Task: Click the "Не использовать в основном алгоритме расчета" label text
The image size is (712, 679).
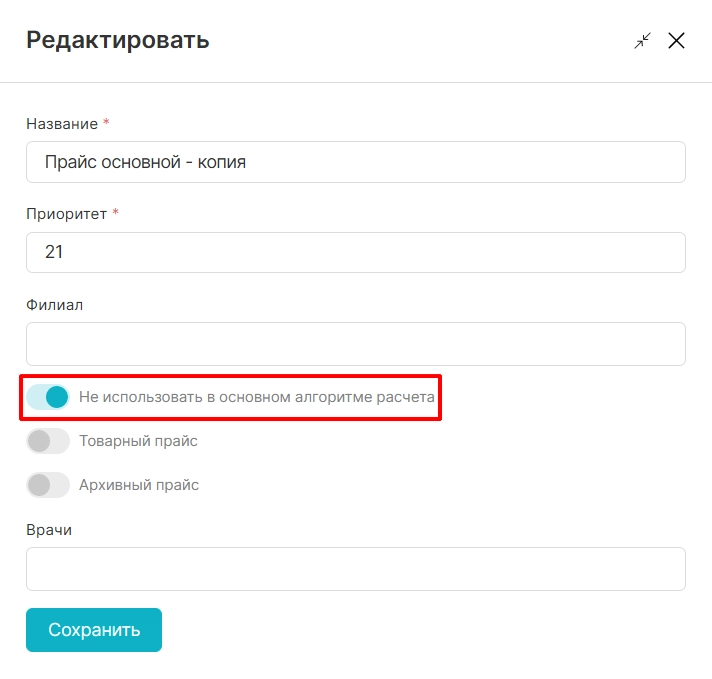Action: tap(256, 397)
